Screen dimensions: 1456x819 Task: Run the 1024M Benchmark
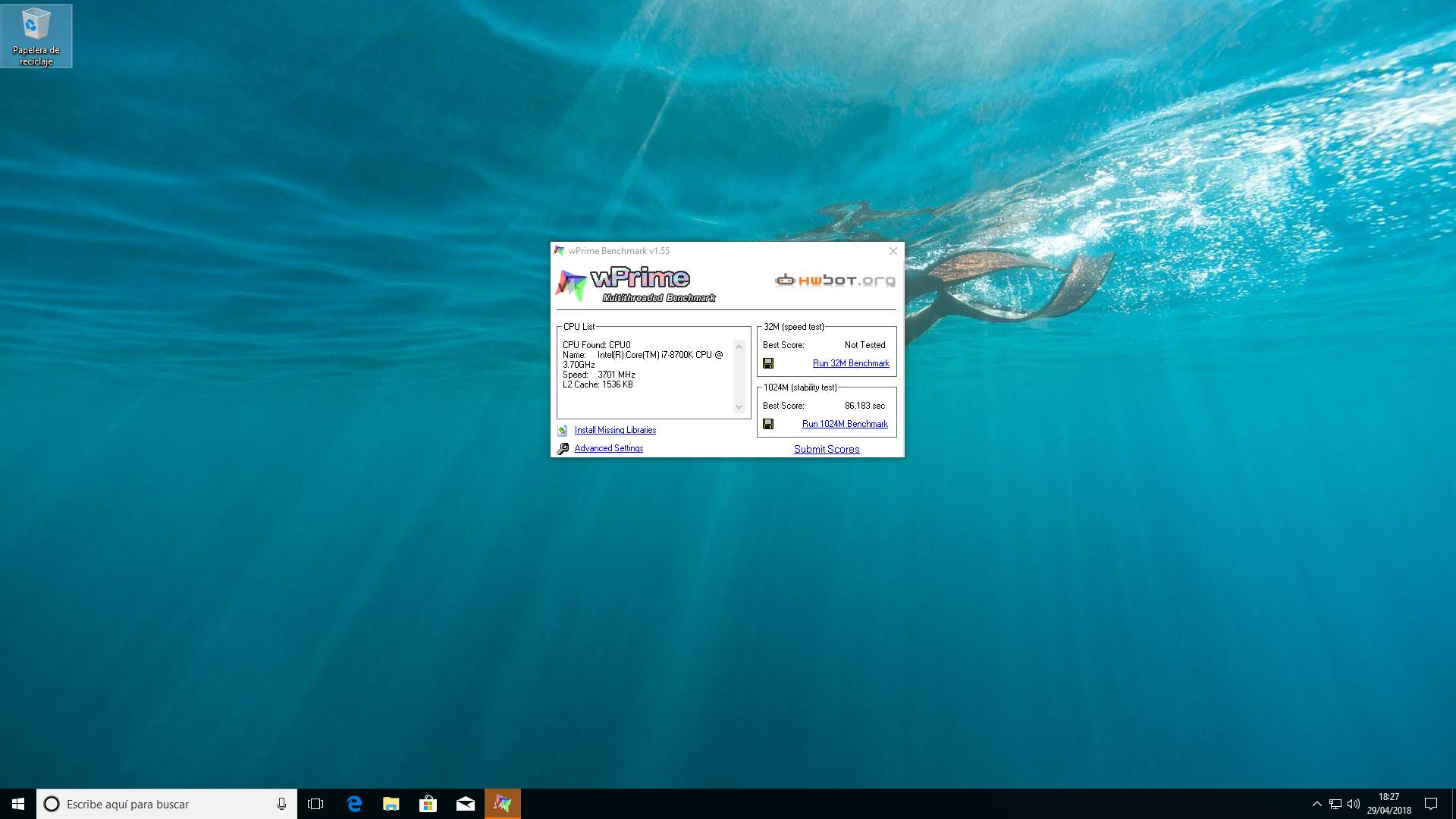[x=845, y=425]
